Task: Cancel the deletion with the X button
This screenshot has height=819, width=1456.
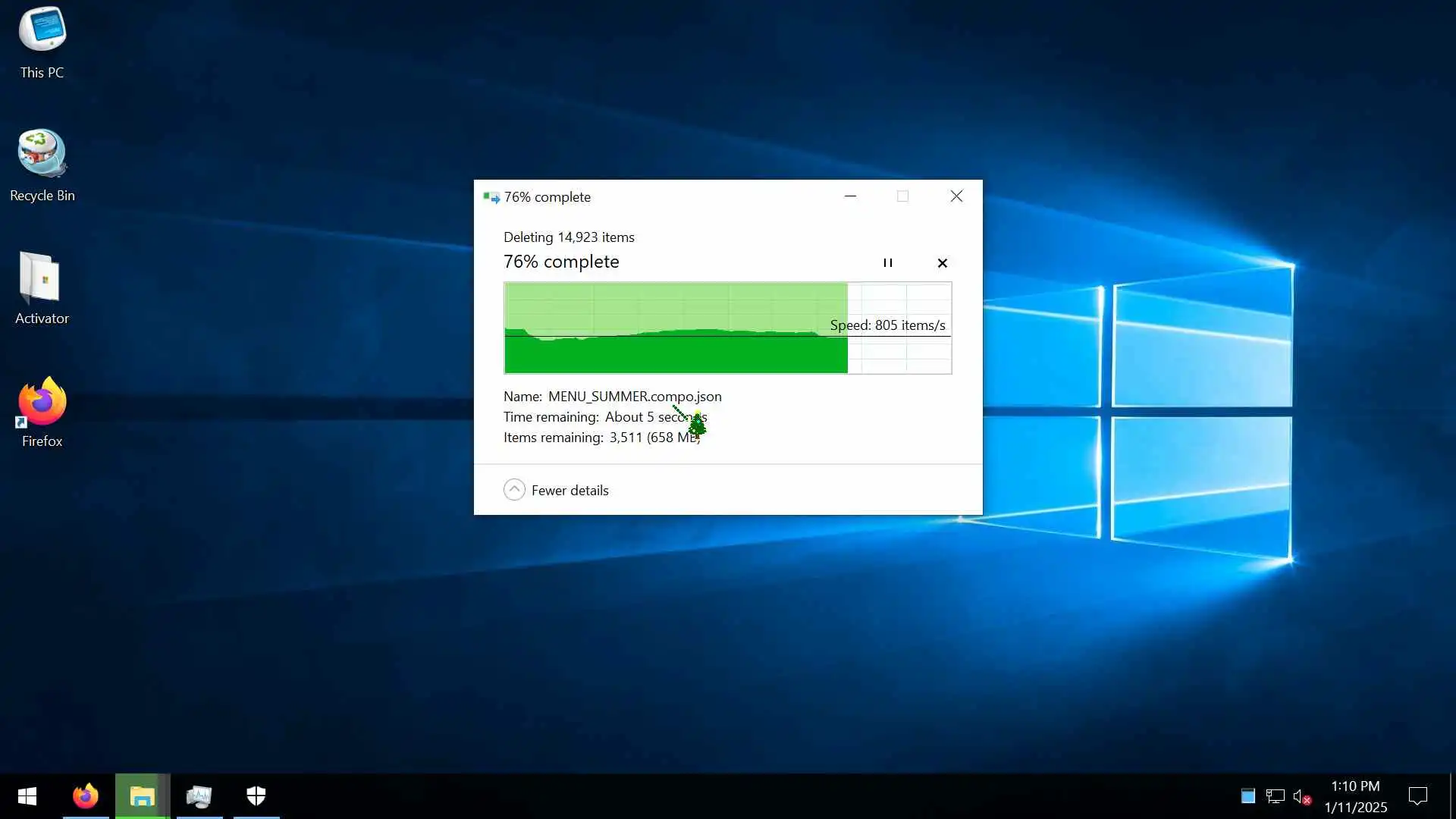Action: [x=942, y=263]
